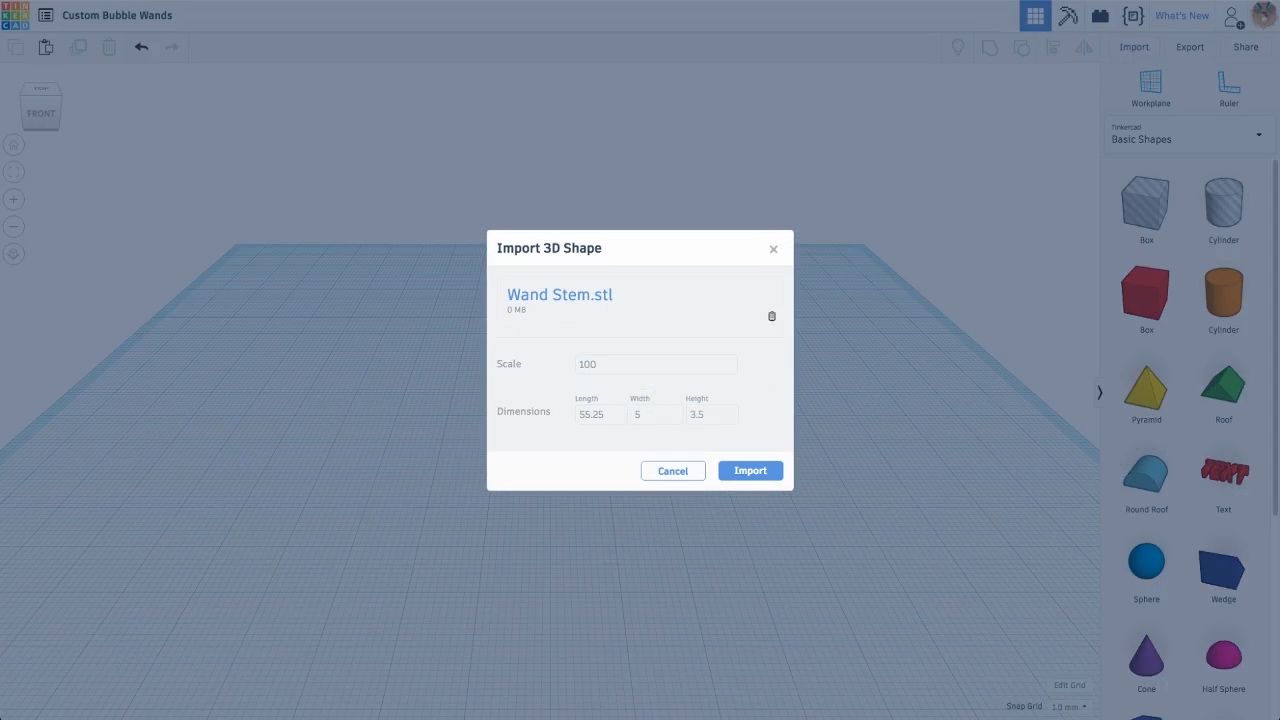This screenshot has height=720, width=1280.
Task: Open the Blocks pickaxe mode
Action: tap(1068, 15)
